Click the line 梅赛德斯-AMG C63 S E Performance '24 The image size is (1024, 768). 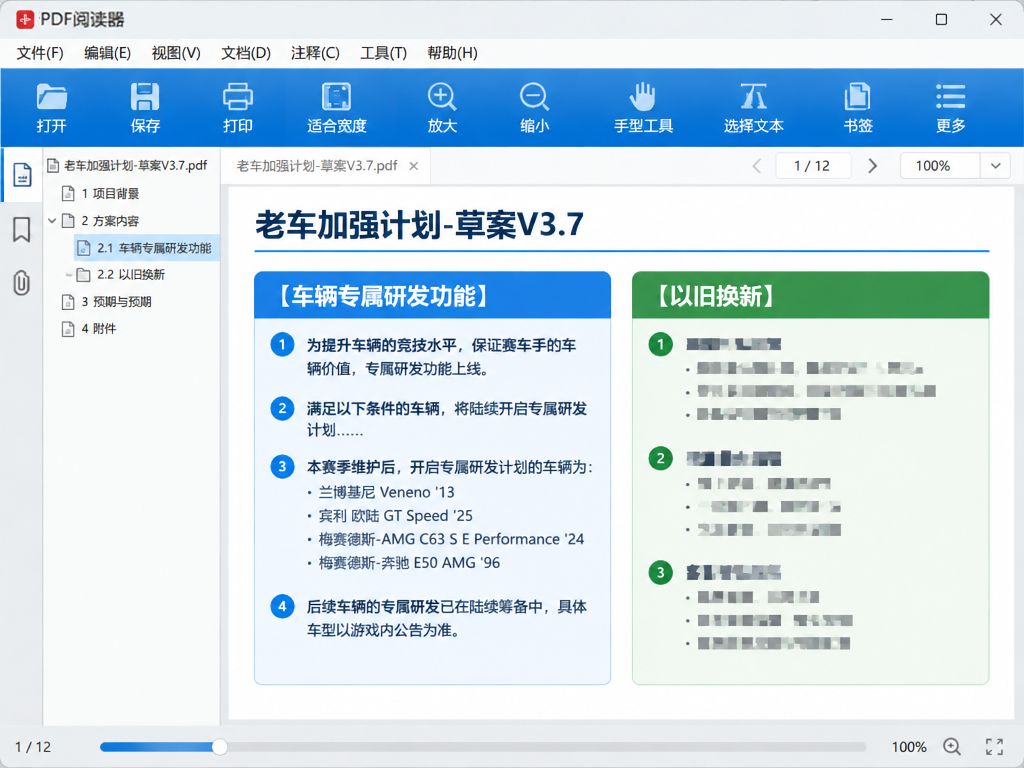click(x=451, y=539)
